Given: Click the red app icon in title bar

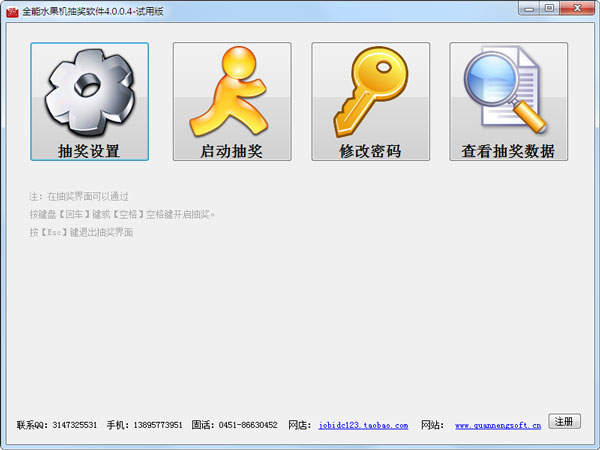Looking at the screenshot, I should tap(12, 12).
